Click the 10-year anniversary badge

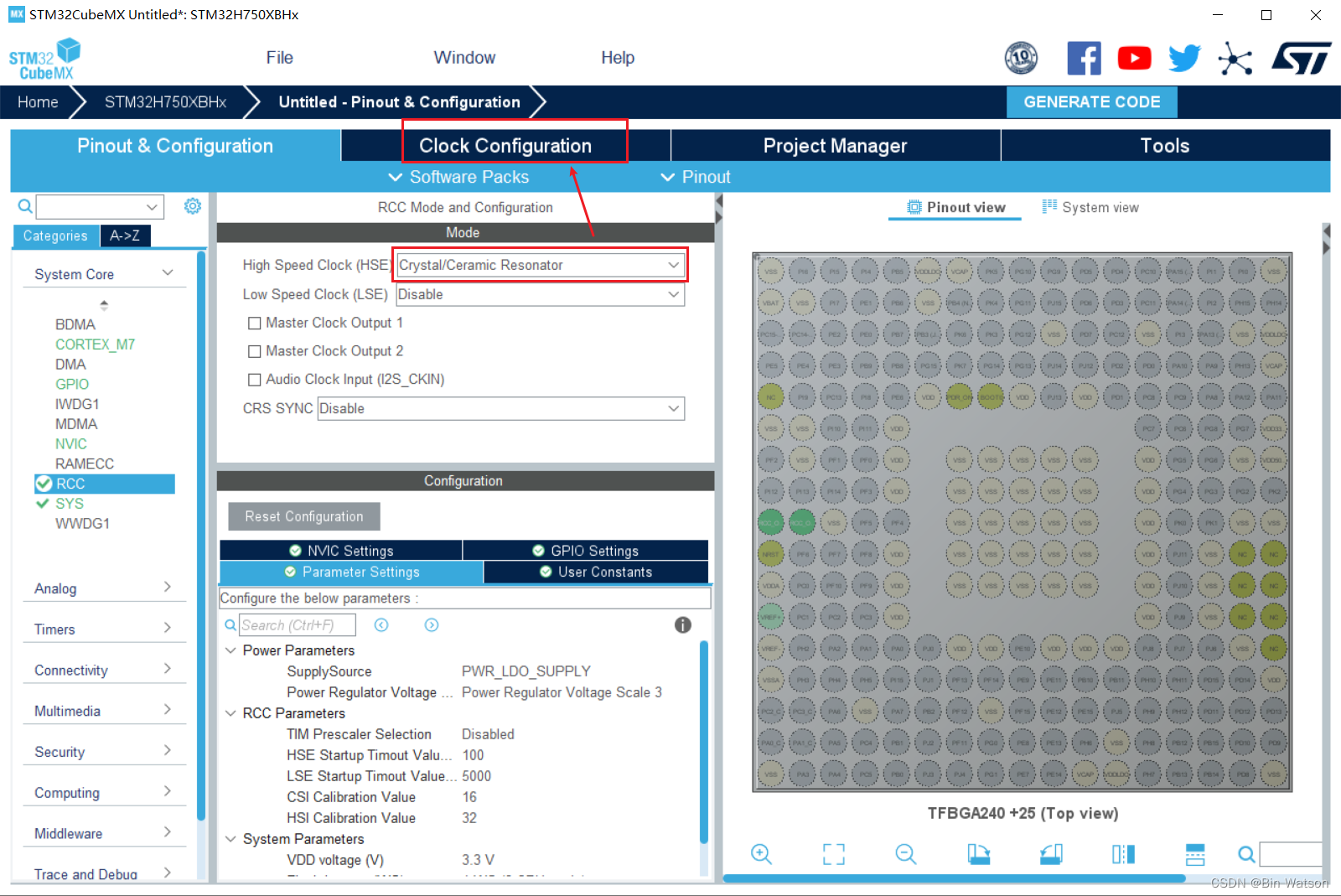tap(1021, 58)
